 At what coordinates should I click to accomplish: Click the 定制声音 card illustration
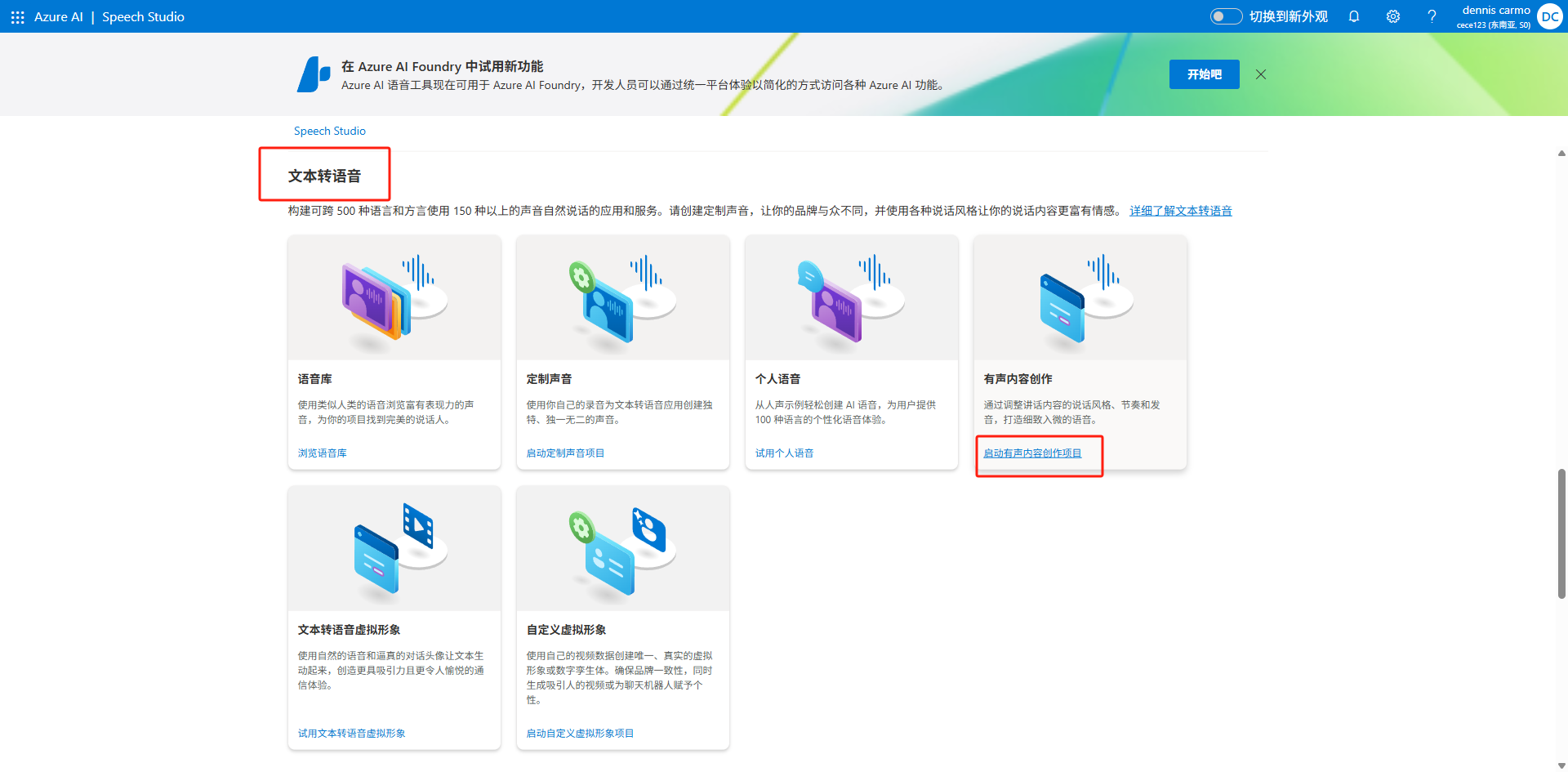point(622,298)
